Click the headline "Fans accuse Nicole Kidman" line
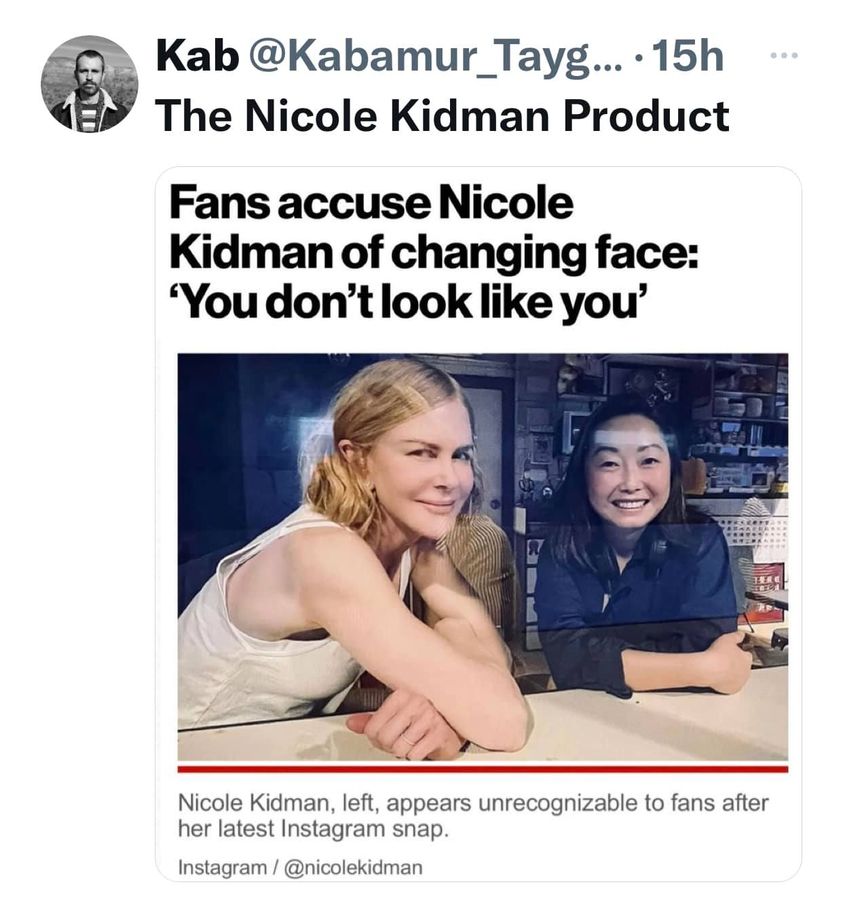Image resolution: width=843 pixels, height=908 pixels. point(371,204)
